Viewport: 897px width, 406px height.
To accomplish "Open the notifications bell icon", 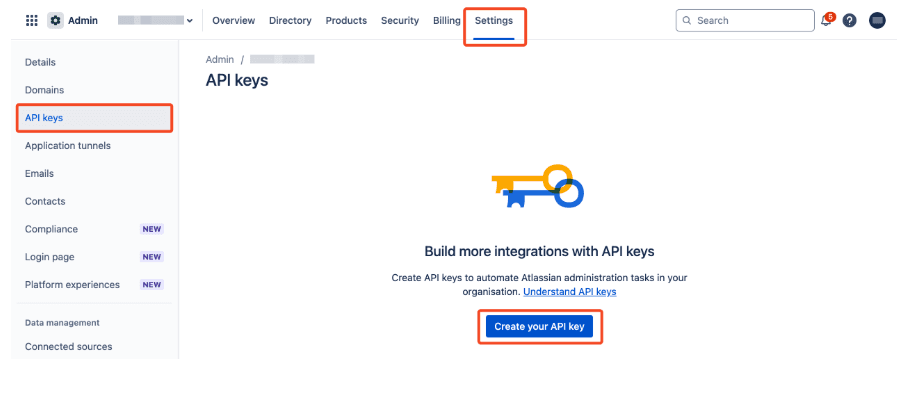I will click(x=826, y=21).
